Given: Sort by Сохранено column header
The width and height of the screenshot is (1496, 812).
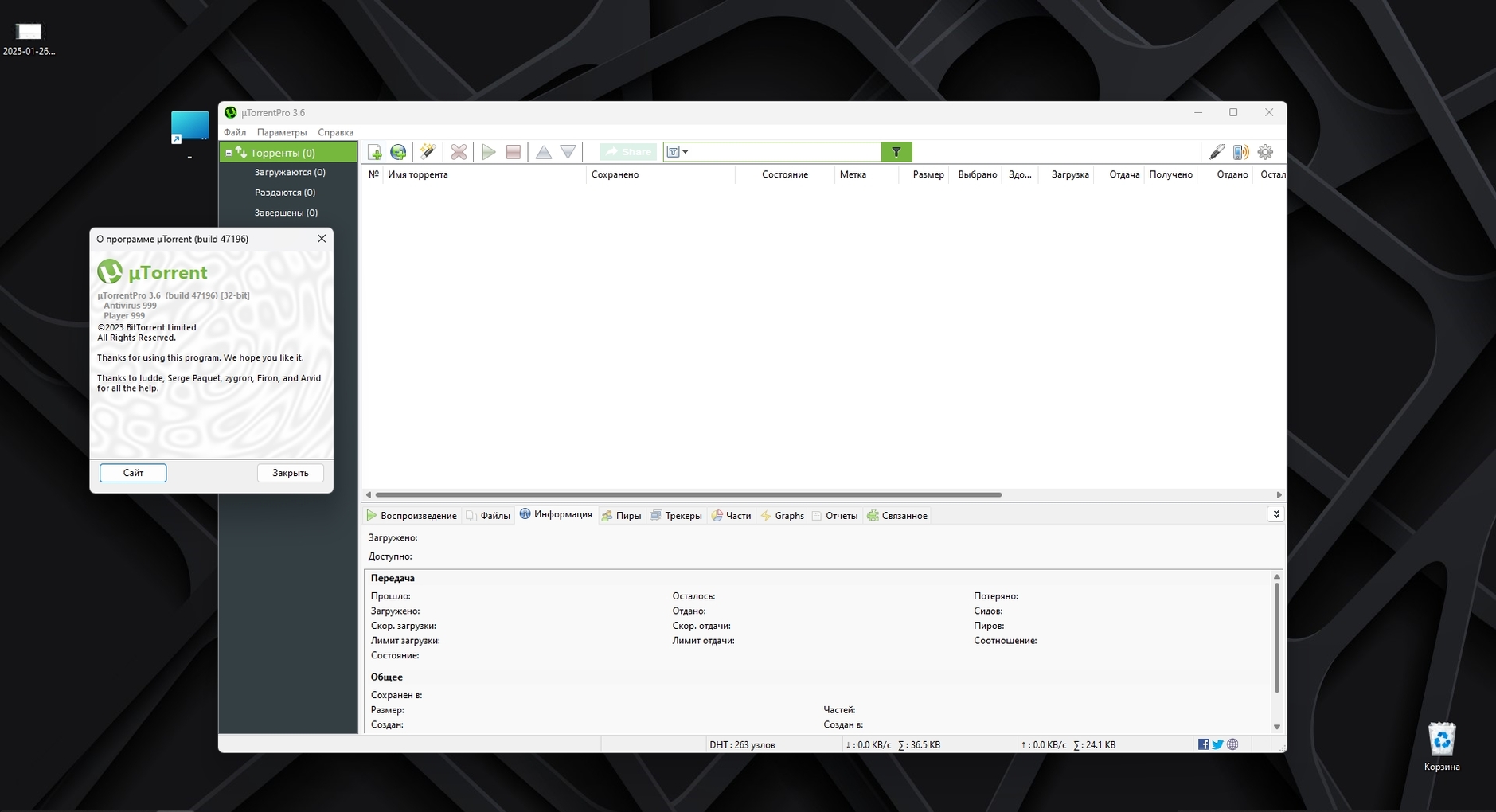Looking at the screenshot, I should click(660, 174).
